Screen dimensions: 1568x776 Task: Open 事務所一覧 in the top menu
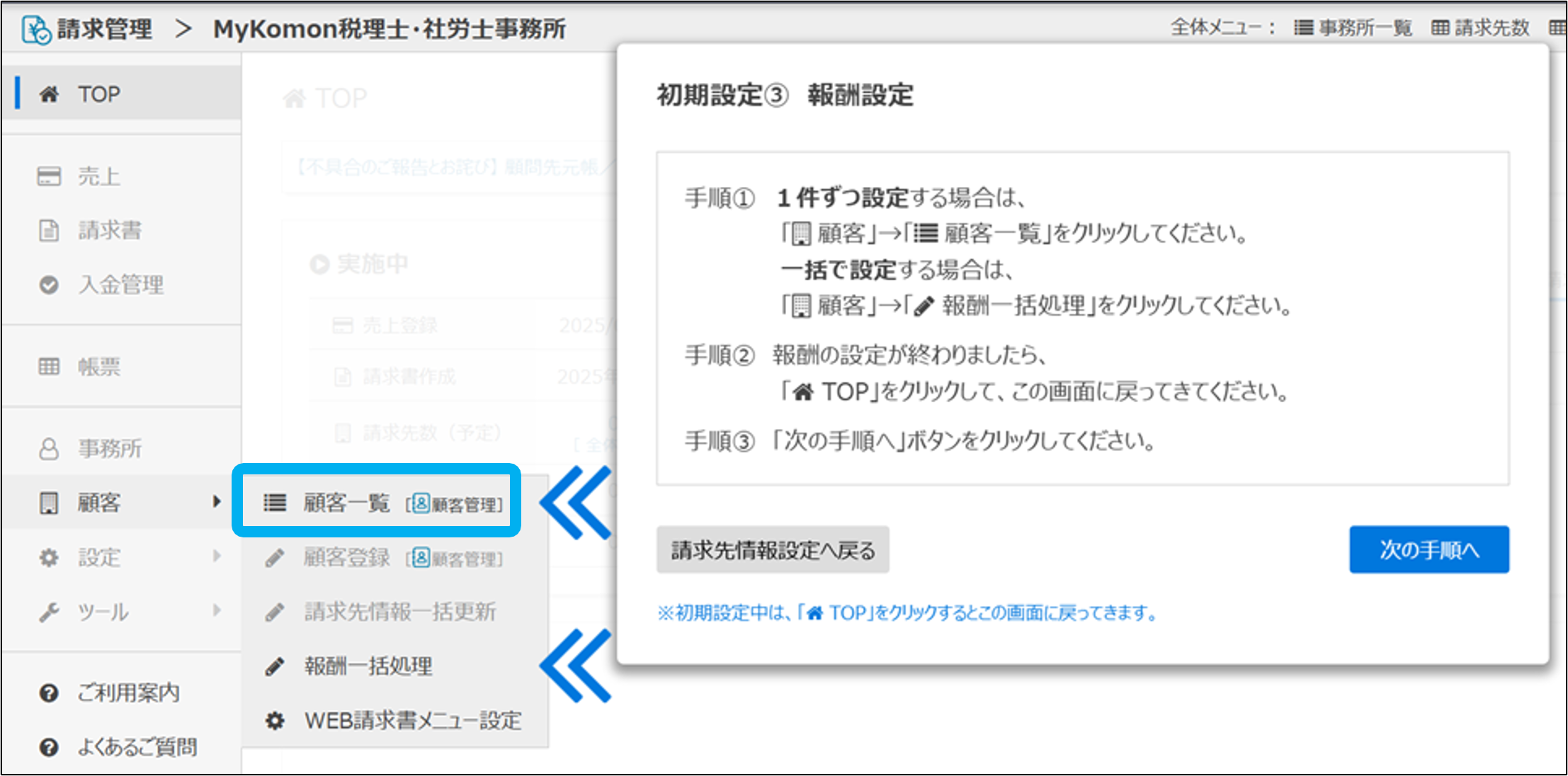click(1353, 28)
